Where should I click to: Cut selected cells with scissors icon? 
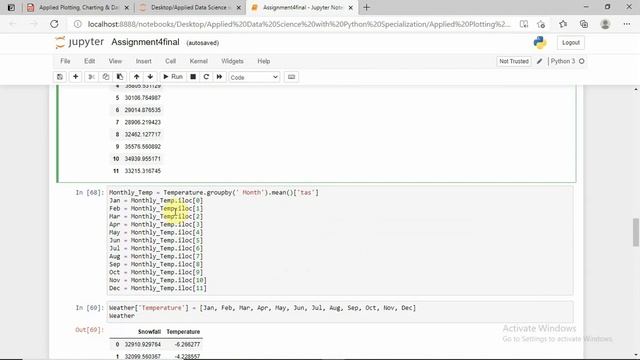[91, 77]
